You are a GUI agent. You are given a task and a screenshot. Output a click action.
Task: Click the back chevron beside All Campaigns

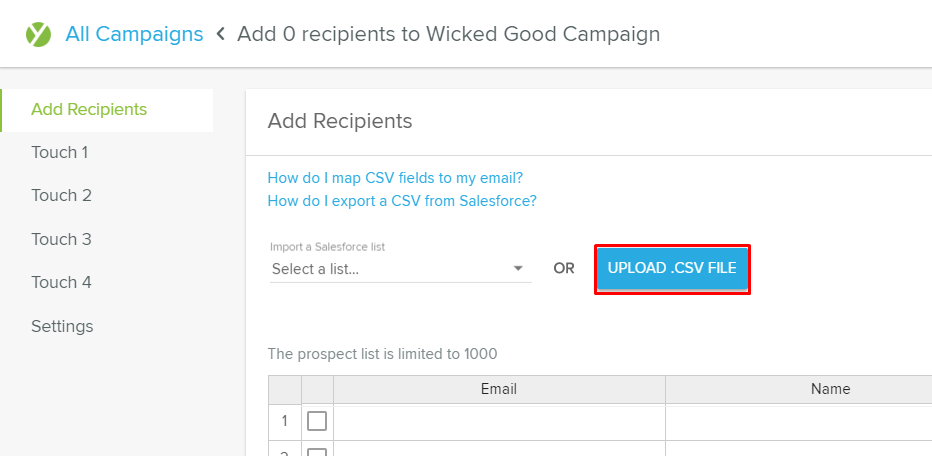(x=220, y=34)
